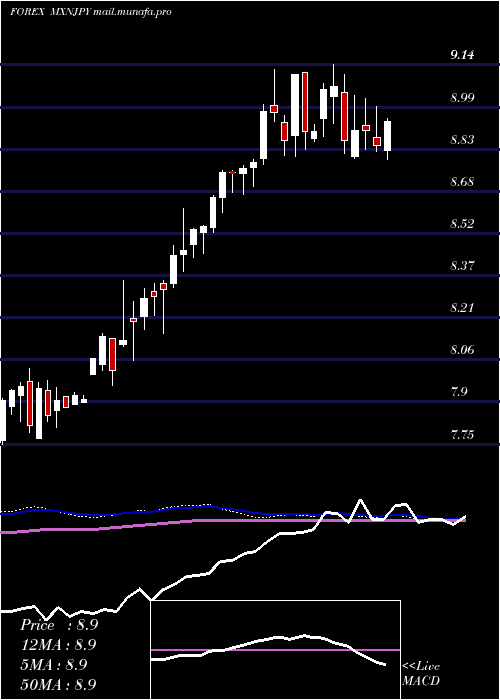Click the <<Live MACD label
Screen dimensions: 500x700
421,674
